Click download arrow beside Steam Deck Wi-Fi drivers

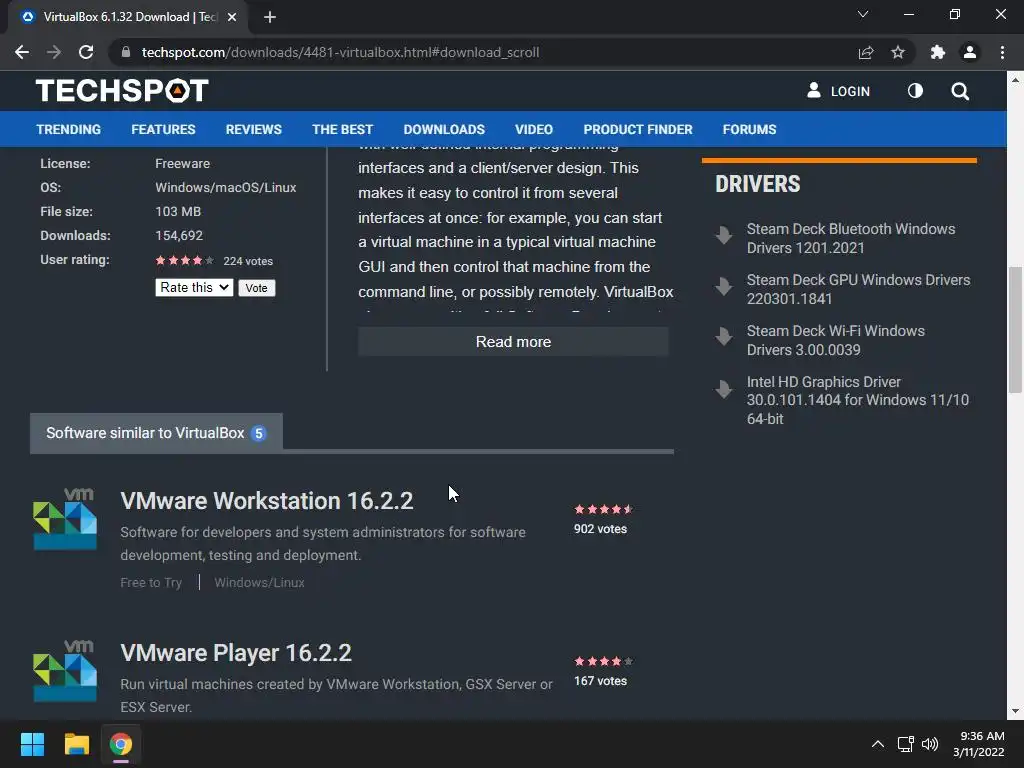(724, 336)
